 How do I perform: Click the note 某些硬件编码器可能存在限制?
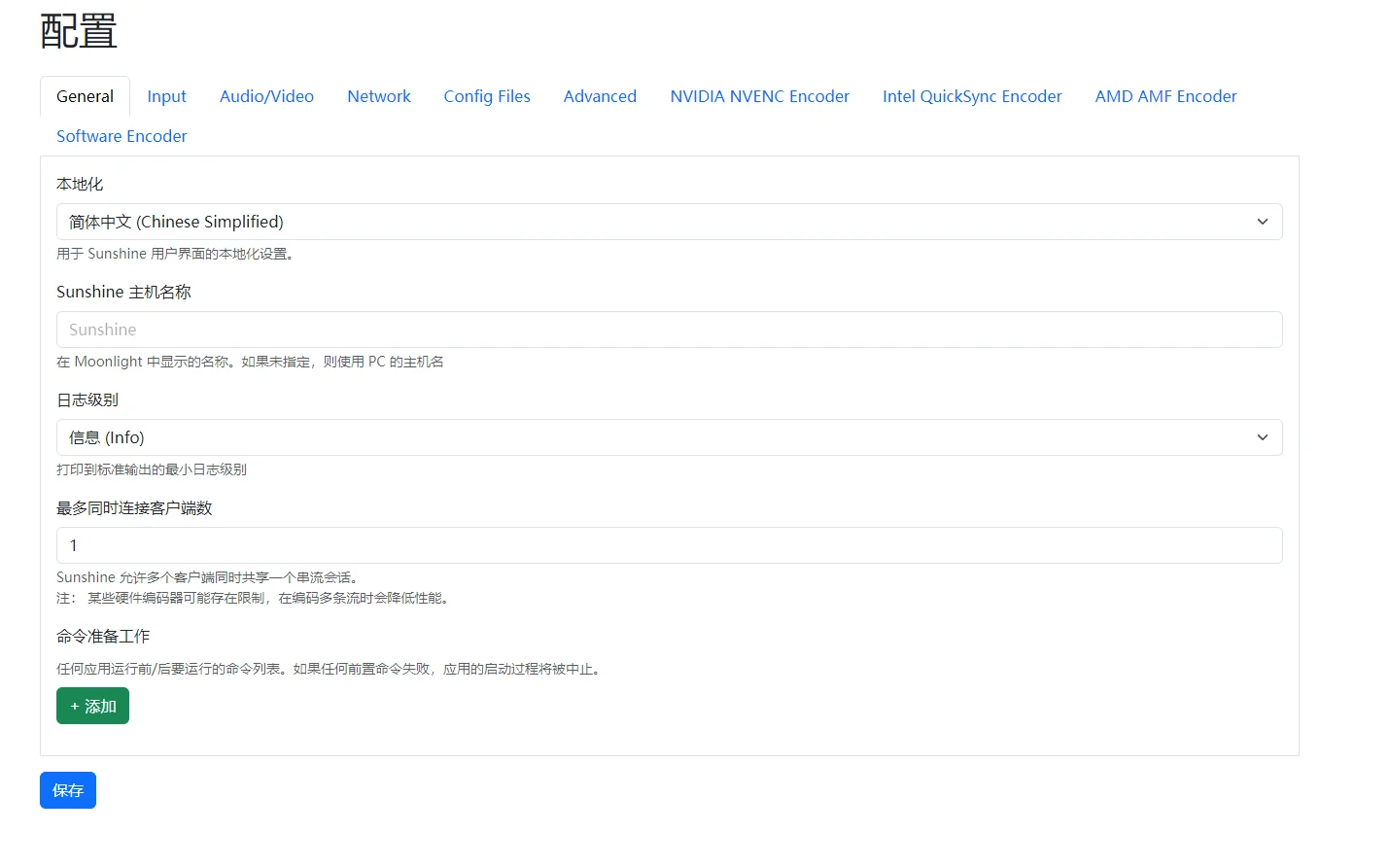pos(255,598)
